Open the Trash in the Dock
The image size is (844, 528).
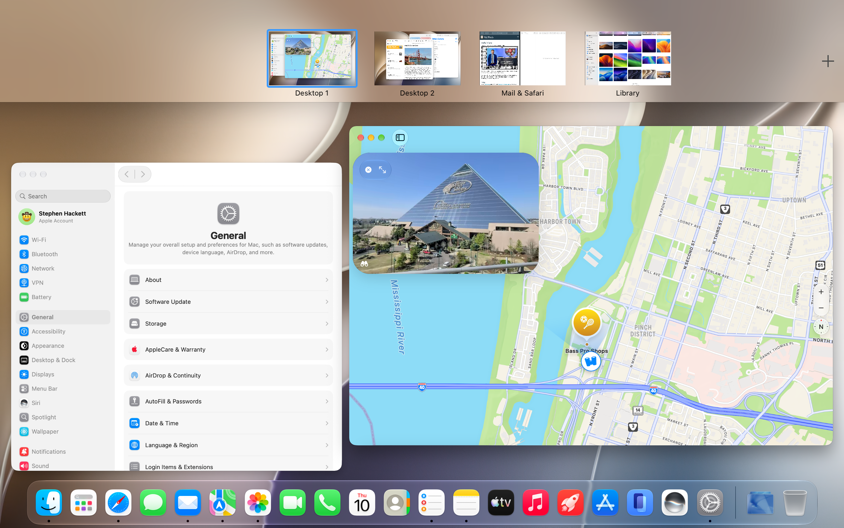coord(794,503)
